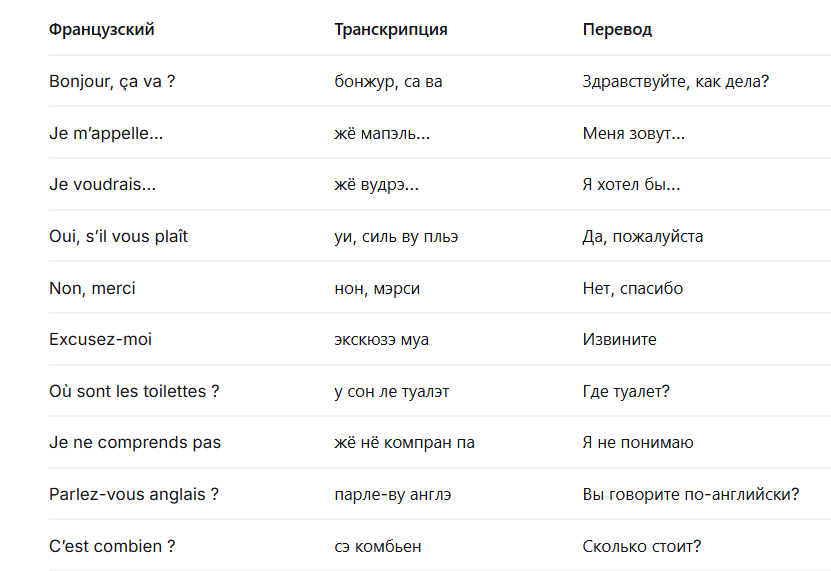Select Parlez-vous anglais ? phrase

point(134,495)
